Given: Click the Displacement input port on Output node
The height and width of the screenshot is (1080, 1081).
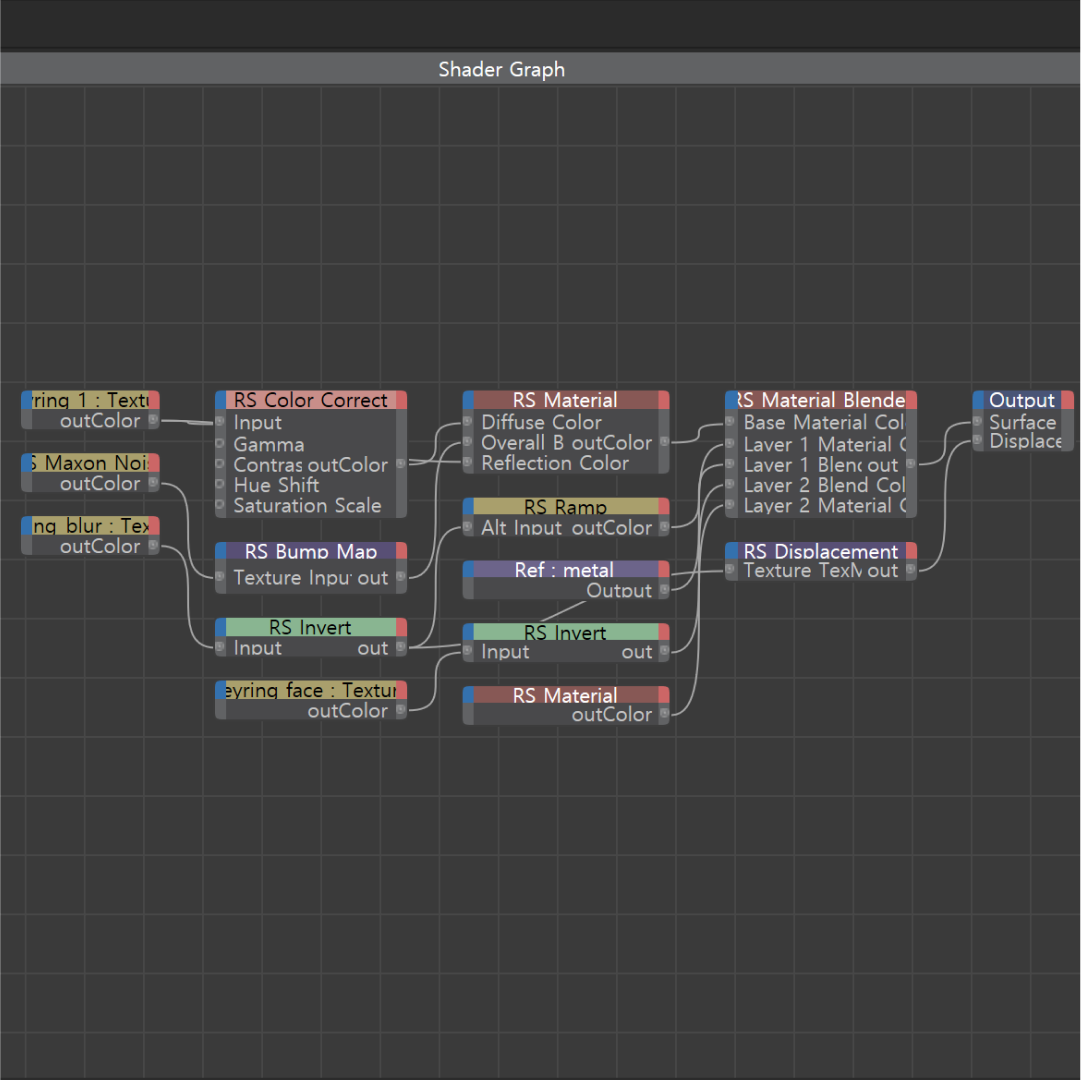Looking at the screenshot, I should tap(978, 439).
